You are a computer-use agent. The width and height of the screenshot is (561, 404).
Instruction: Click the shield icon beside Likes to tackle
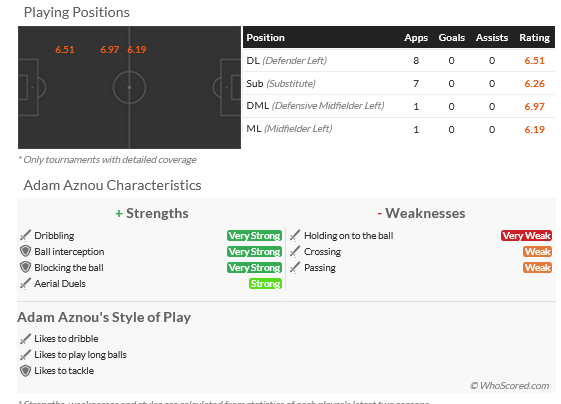coord(25,370)
